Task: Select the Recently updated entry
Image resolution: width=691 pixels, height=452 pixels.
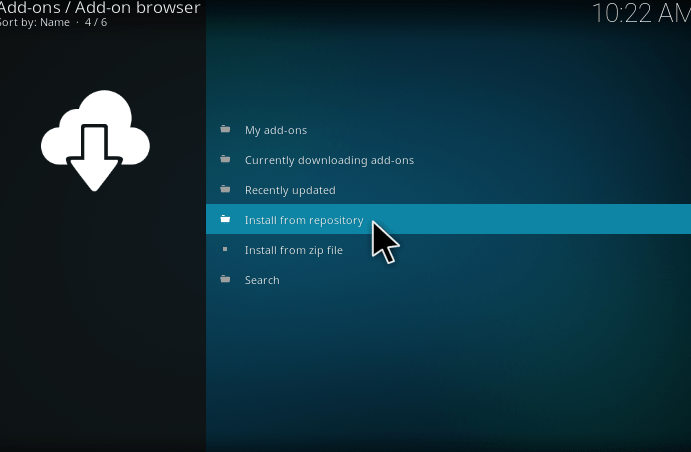Action: [448, 190]
